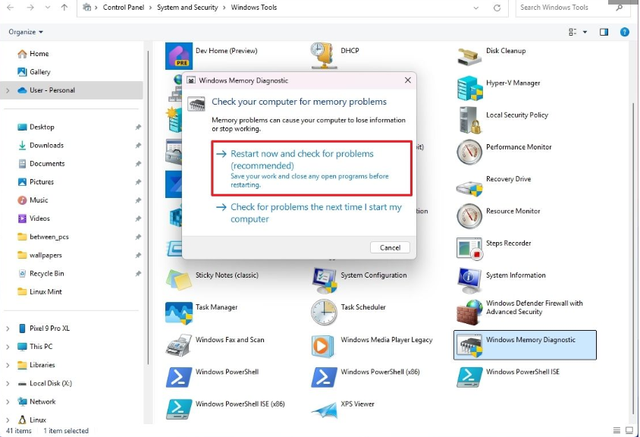Open Pictures in the navigation pane
The image size is (640, 437).
coord(41,182)
